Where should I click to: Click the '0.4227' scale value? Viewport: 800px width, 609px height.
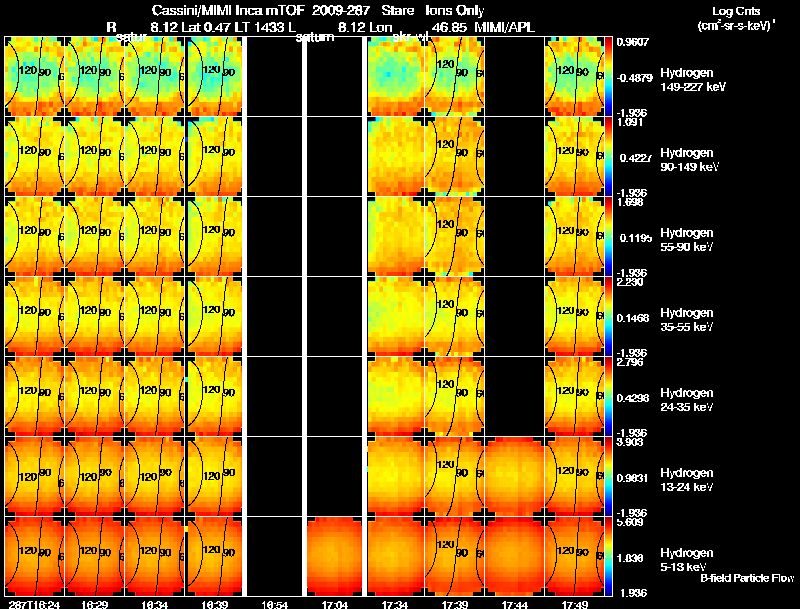coord(635,158)
